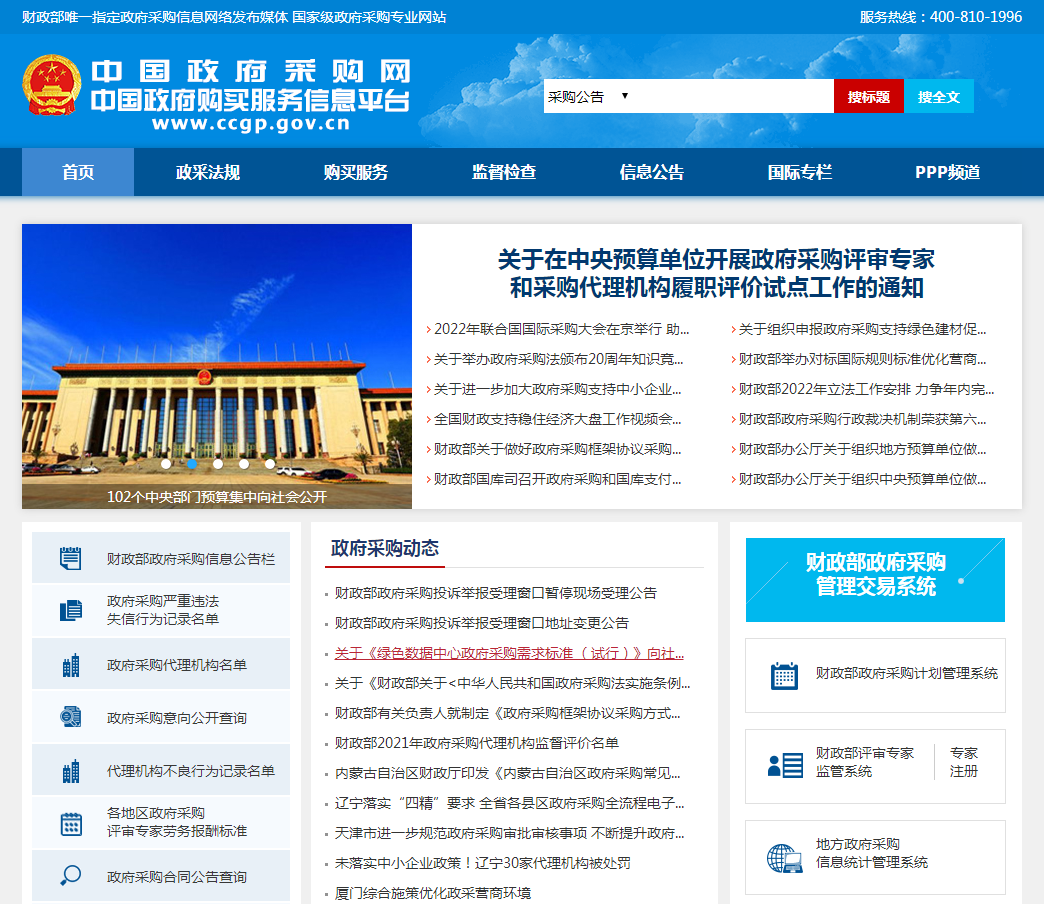Open 全国财政支持稳住经济大盘工作视频会 link

point(557,419)
